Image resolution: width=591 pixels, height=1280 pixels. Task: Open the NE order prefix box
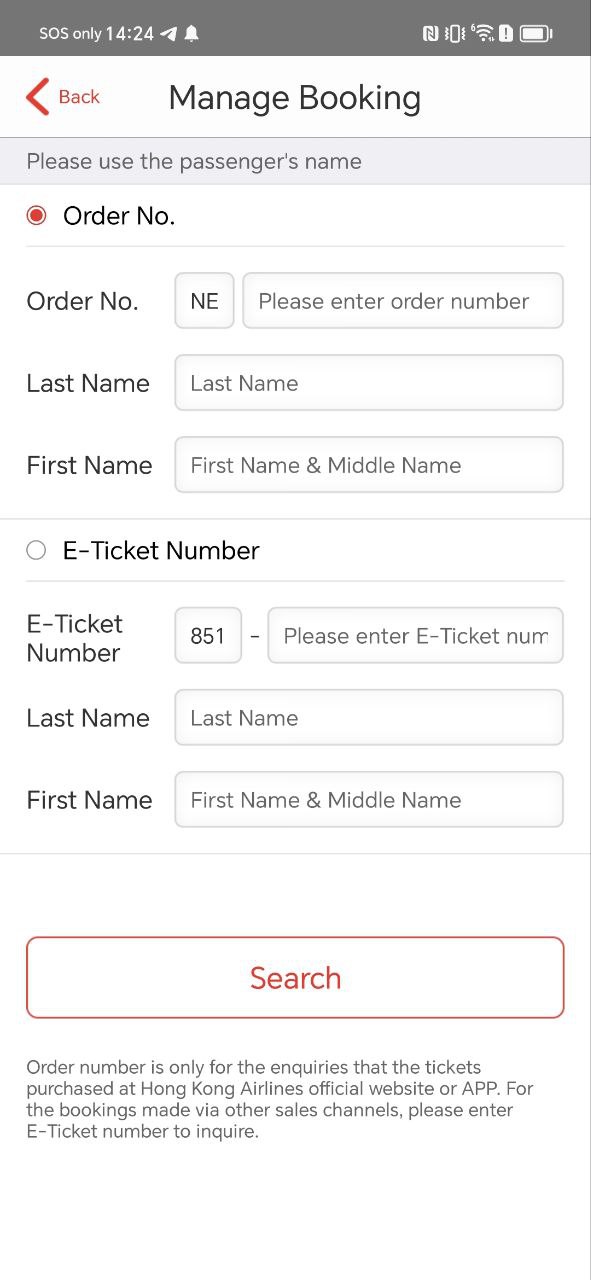pyautogui.click(x=205, y=301)
